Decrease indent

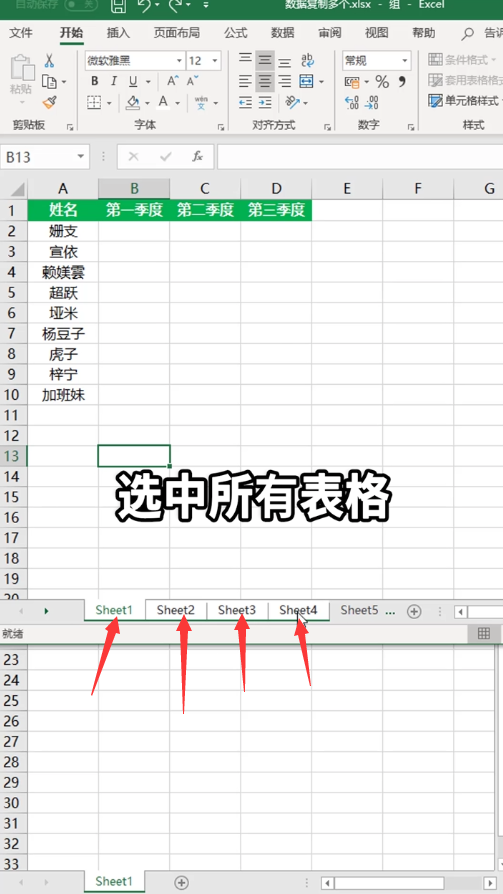tap(245, 103)
